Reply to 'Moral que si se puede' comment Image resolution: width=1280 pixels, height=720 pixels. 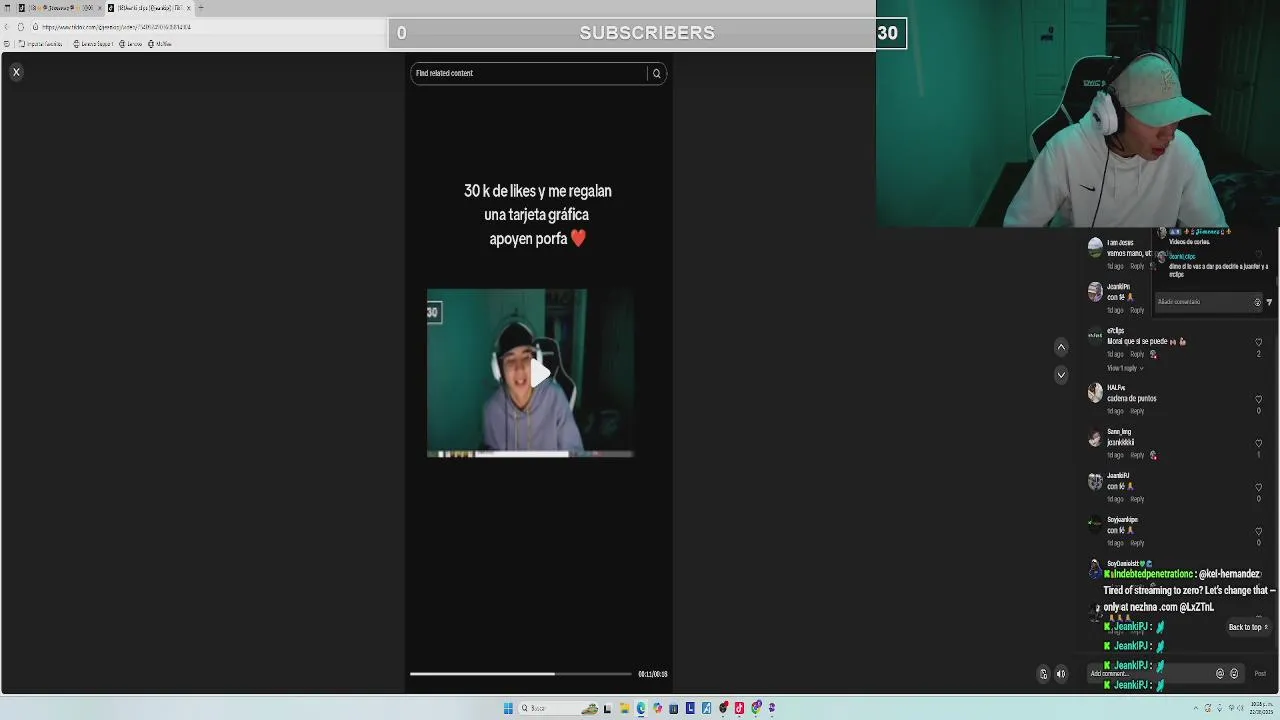coord(1137,354)
